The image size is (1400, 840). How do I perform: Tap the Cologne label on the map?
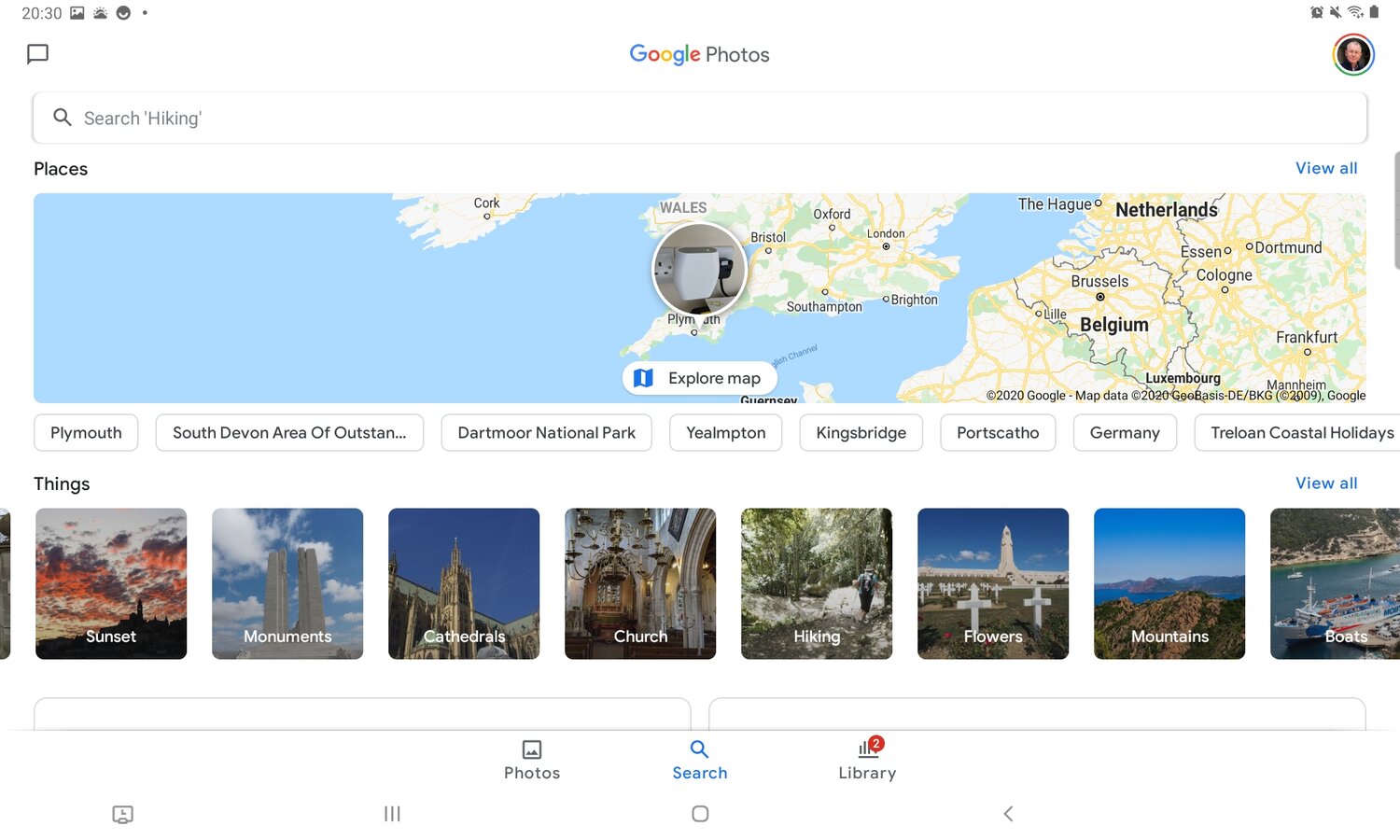coord(1225,275)
